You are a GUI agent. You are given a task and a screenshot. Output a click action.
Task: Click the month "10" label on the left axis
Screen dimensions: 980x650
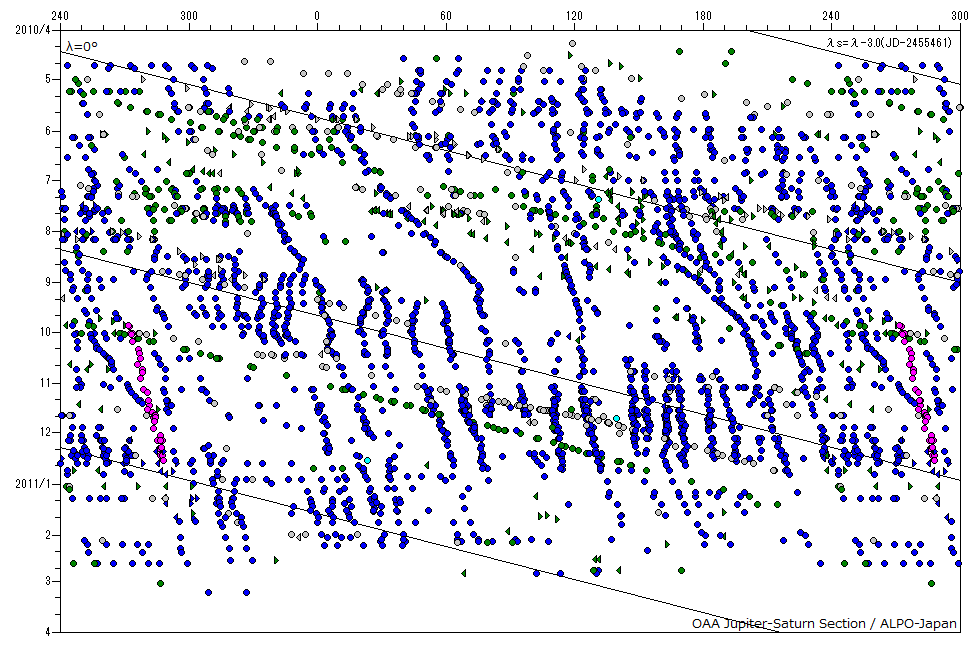pyautogui.click(x=45, y=332)
